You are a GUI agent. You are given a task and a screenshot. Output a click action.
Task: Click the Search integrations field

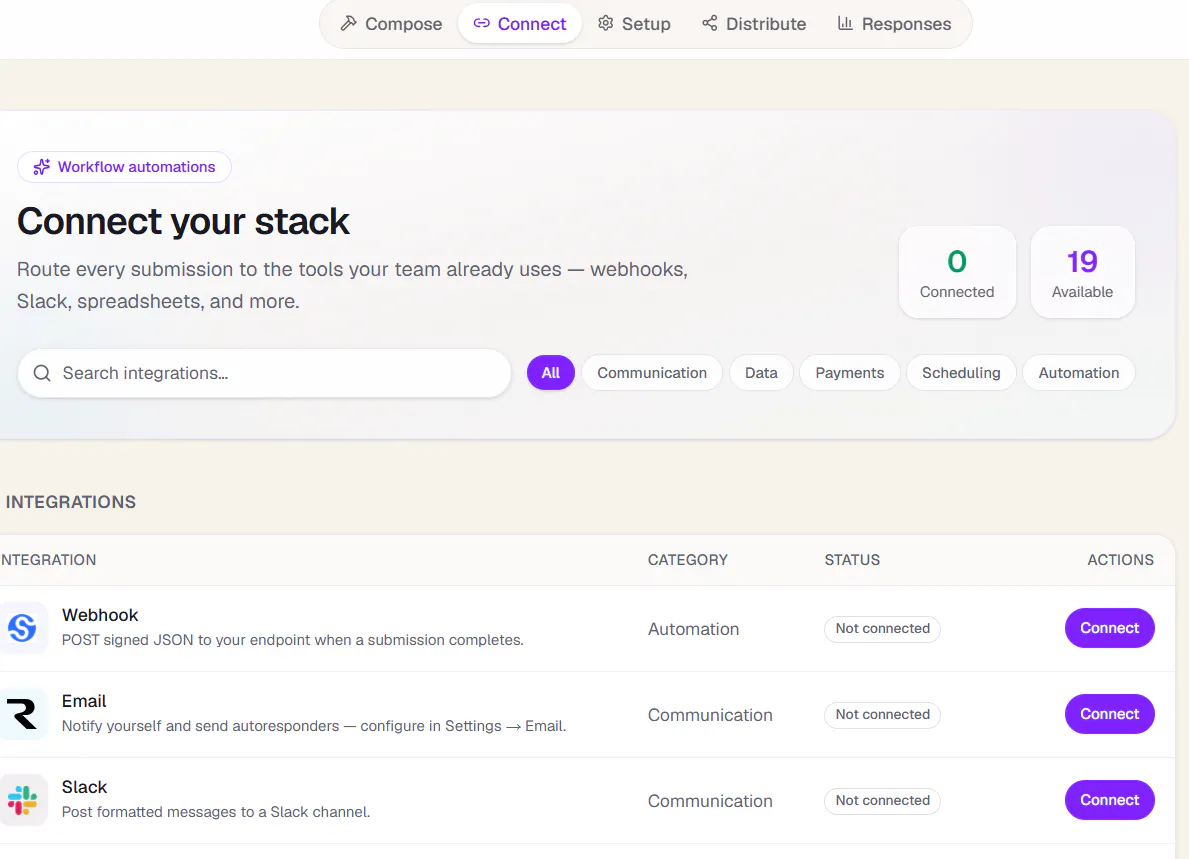coord(264,373)
